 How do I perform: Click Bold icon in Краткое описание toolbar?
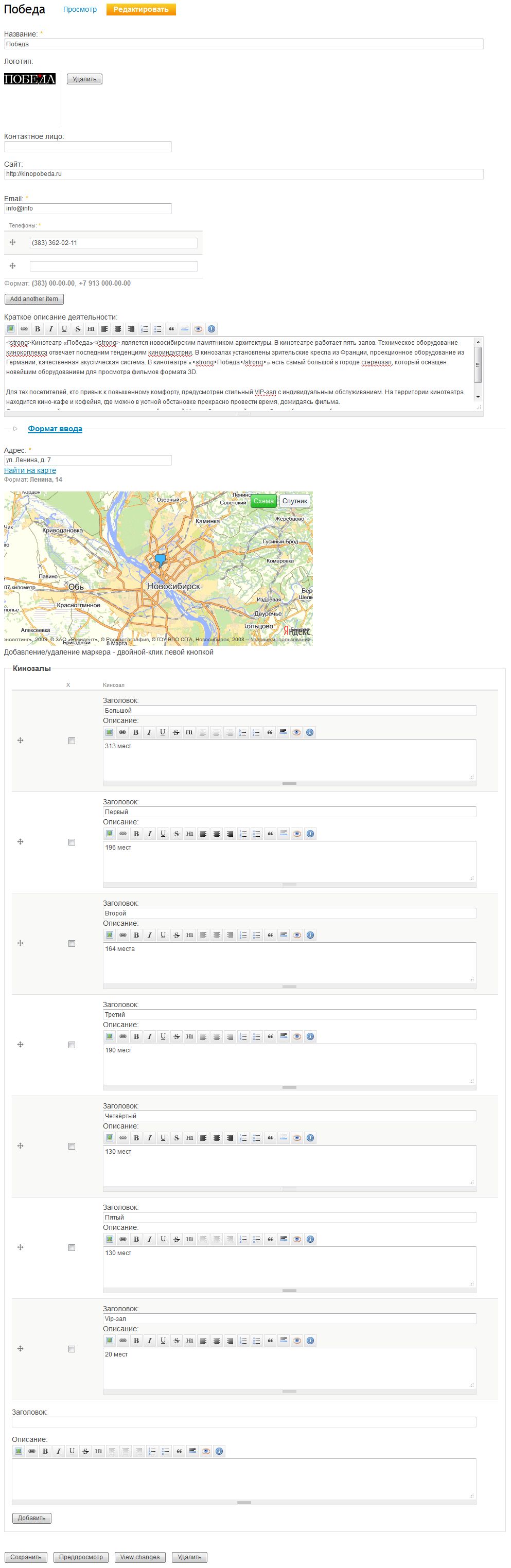click(x=37, y=329)
